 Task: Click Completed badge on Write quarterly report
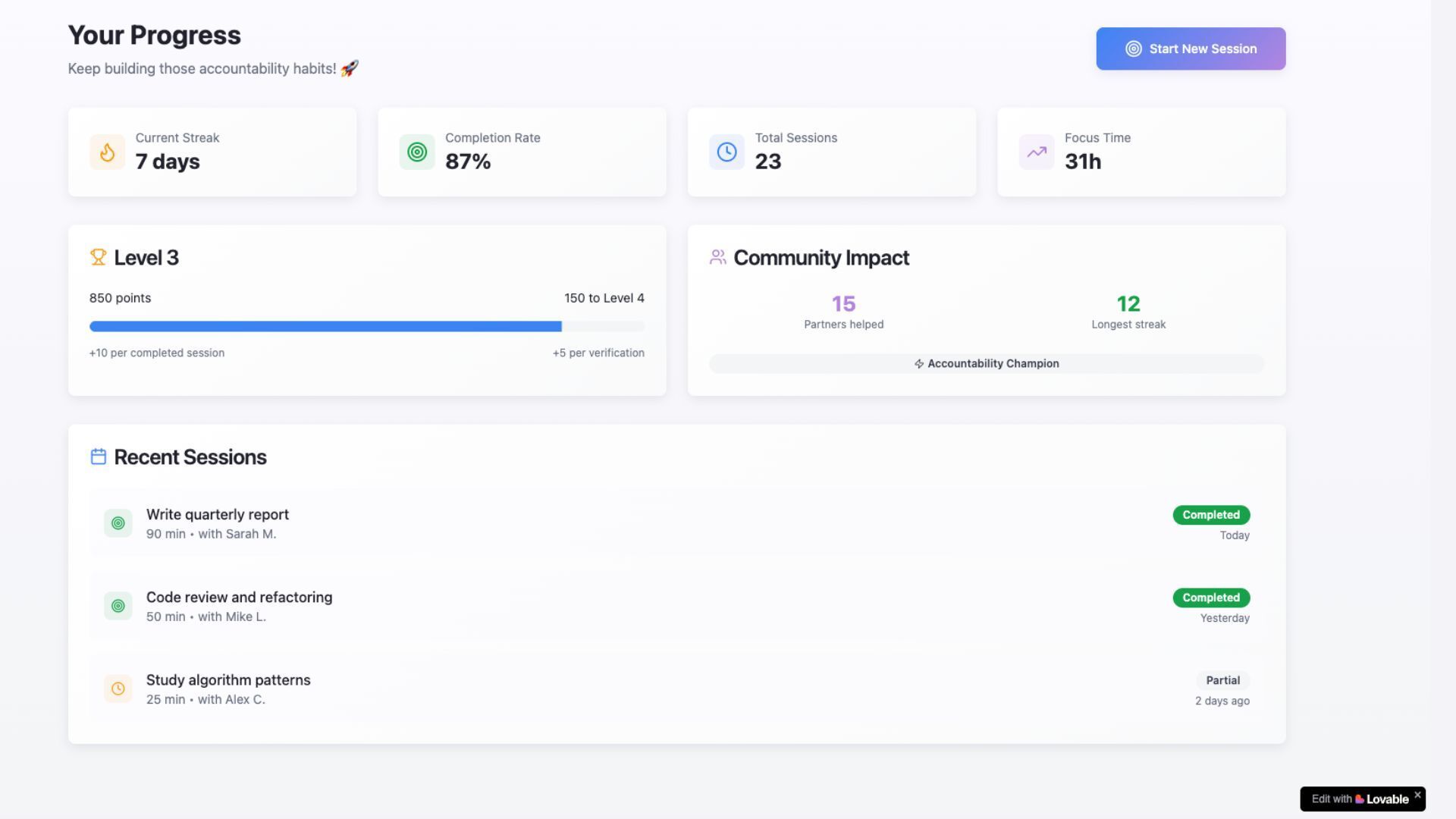point(1211,516)
